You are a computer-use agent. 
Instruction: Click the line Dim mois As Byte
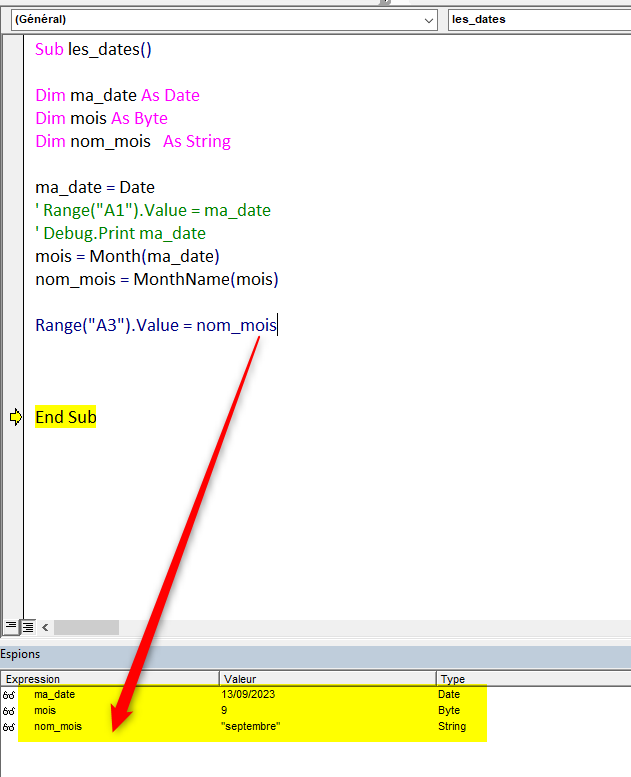pyautogui.click(x=102, y=118)
